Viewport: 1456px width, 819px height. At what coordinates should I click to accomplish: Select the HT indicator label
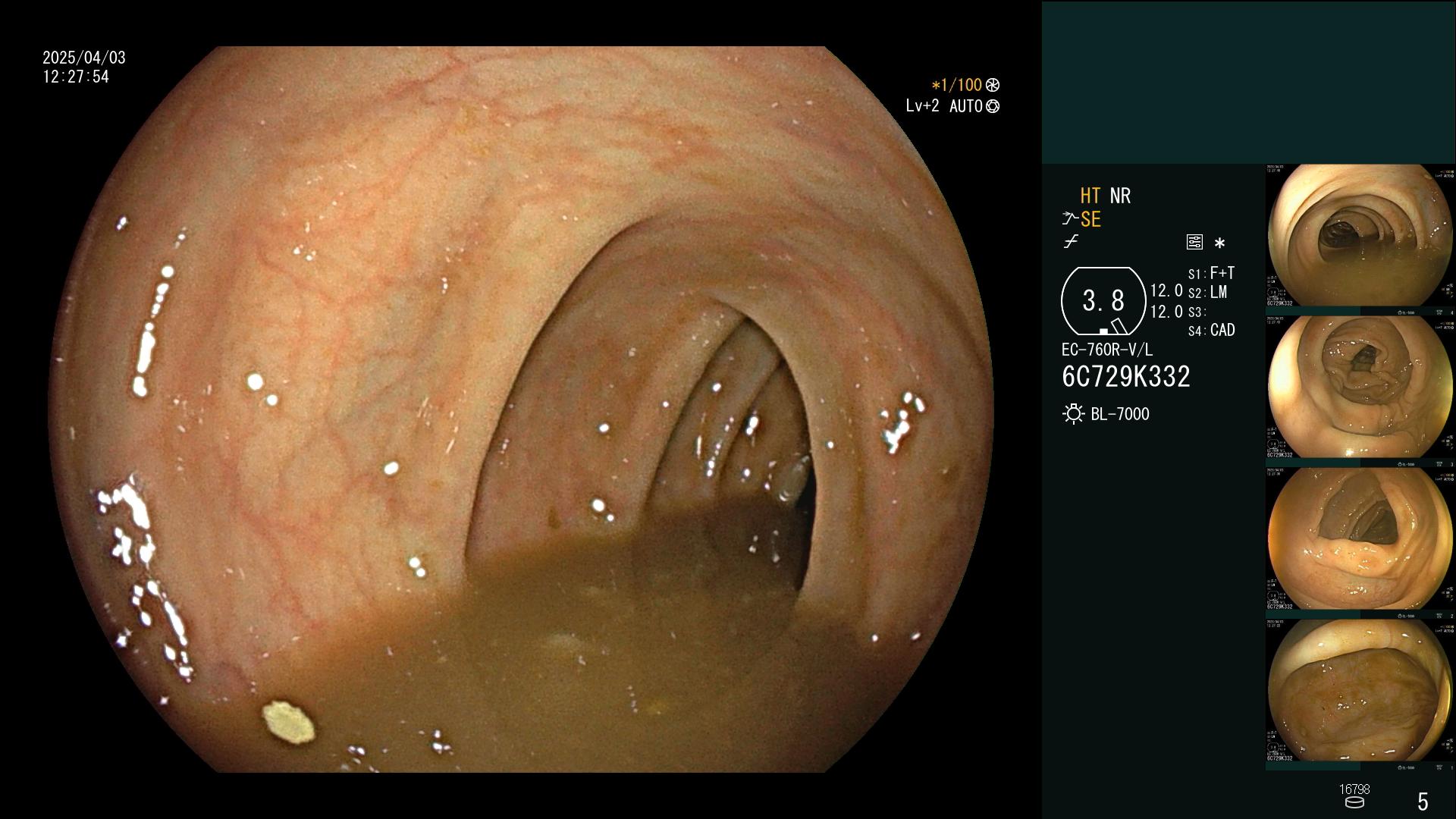1090,196
